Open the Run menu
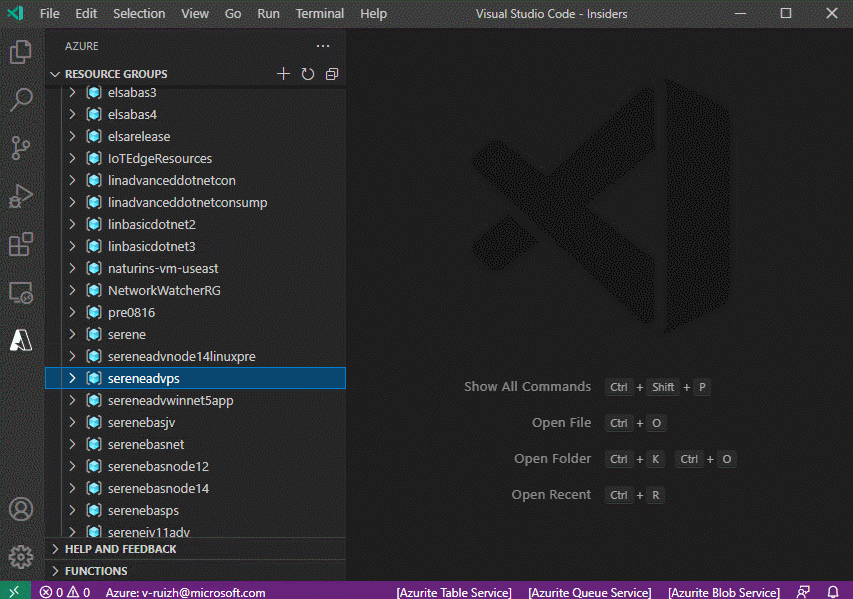The width and height of the screenshot is (853, 599). coord(268,14)
